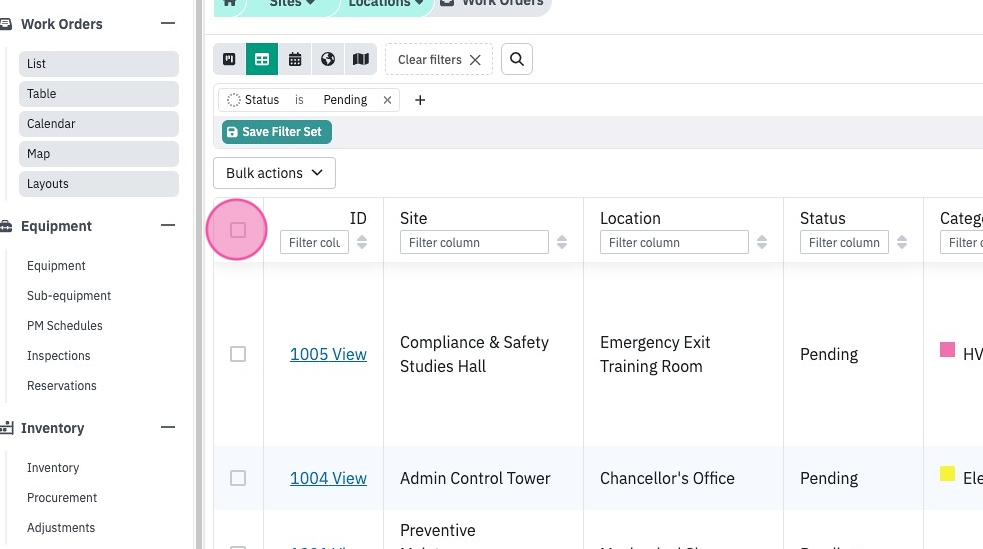Focus the Location column filter field
Viewport: 983px width, 549px height.
click(674, 243)
